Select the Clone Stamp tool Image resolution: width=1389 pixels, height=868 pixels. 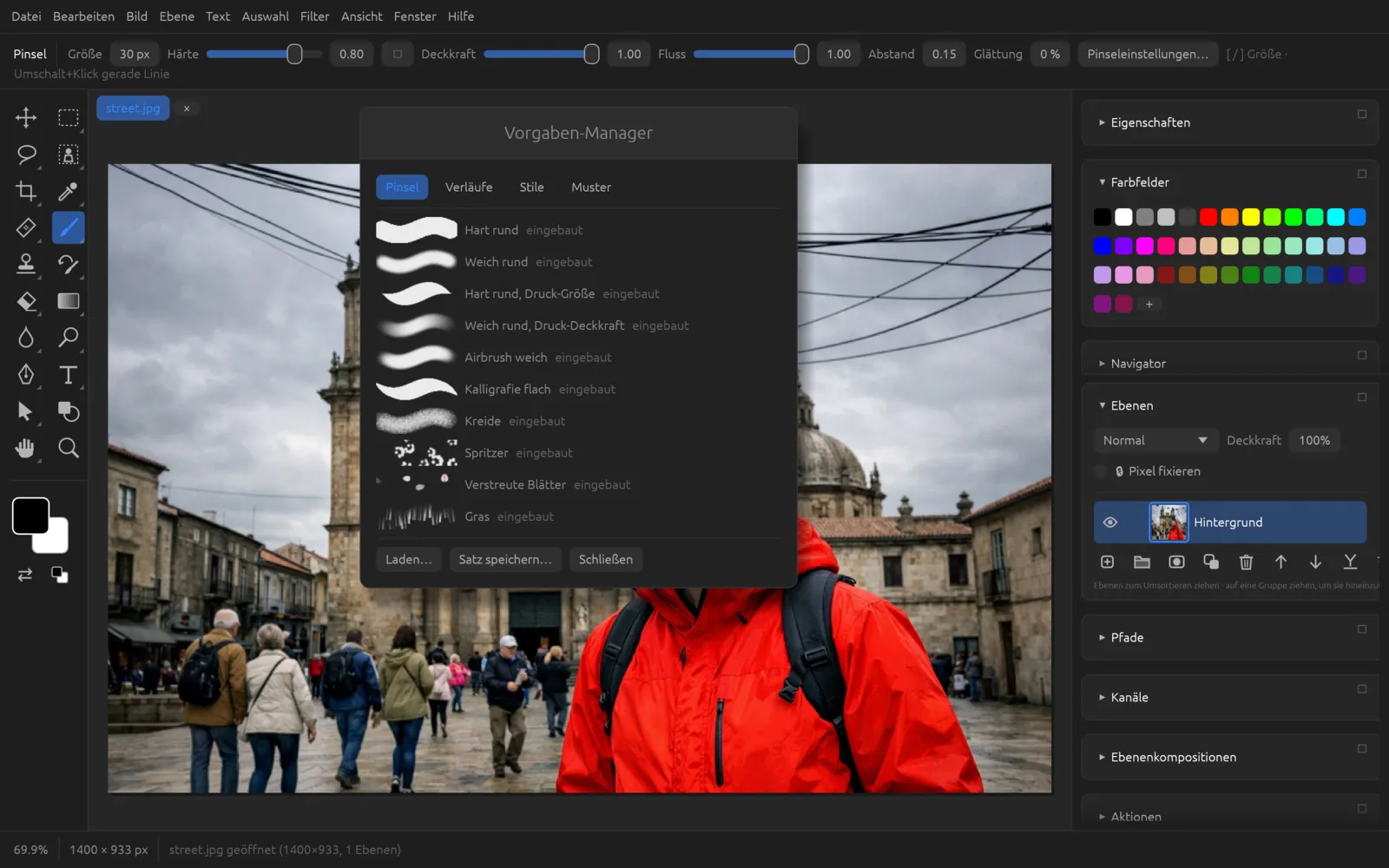(26, 264)
